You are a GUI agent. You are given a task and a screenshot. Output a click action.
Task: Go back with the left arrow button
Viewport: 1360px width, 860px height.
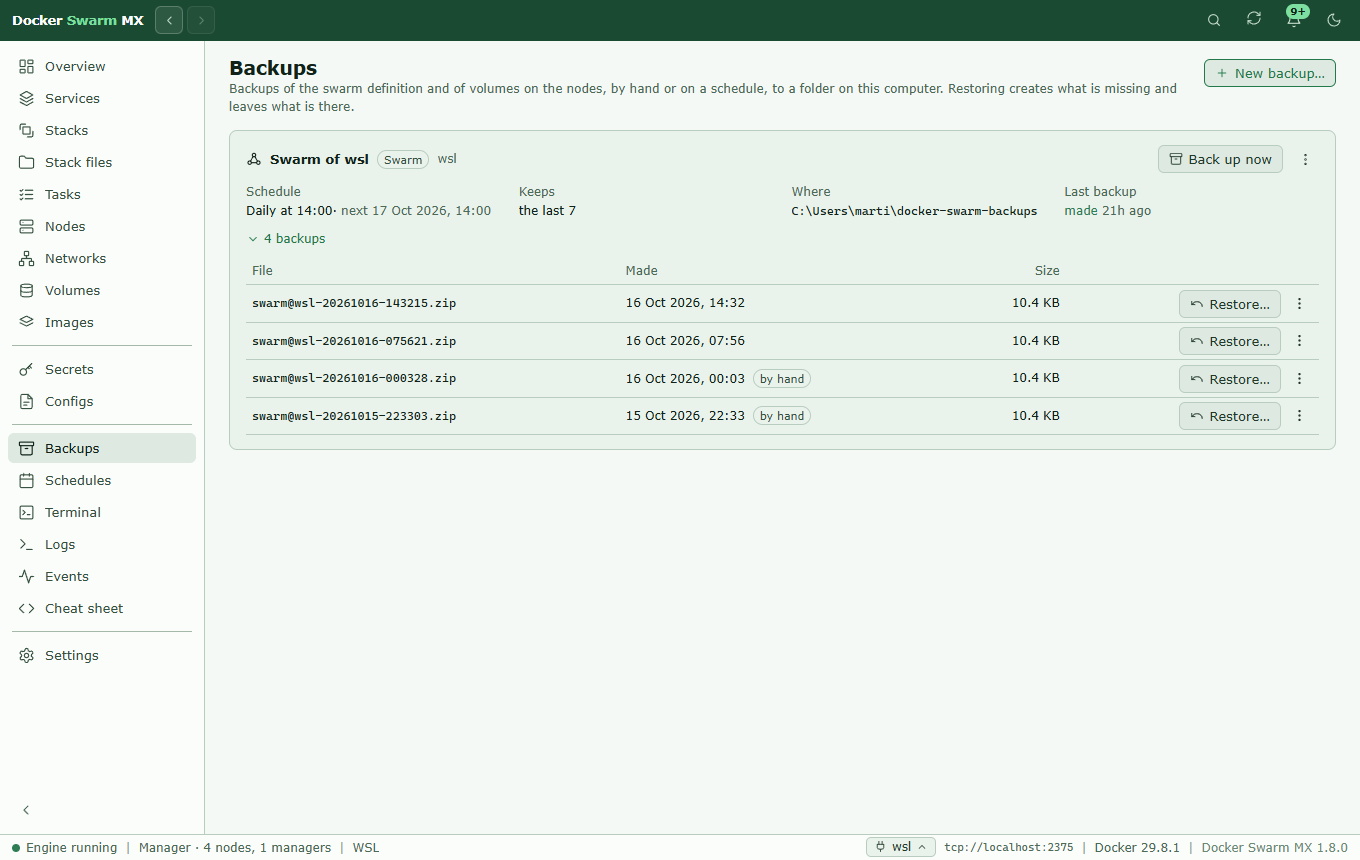pyautogui.click(x=169, y=20)
